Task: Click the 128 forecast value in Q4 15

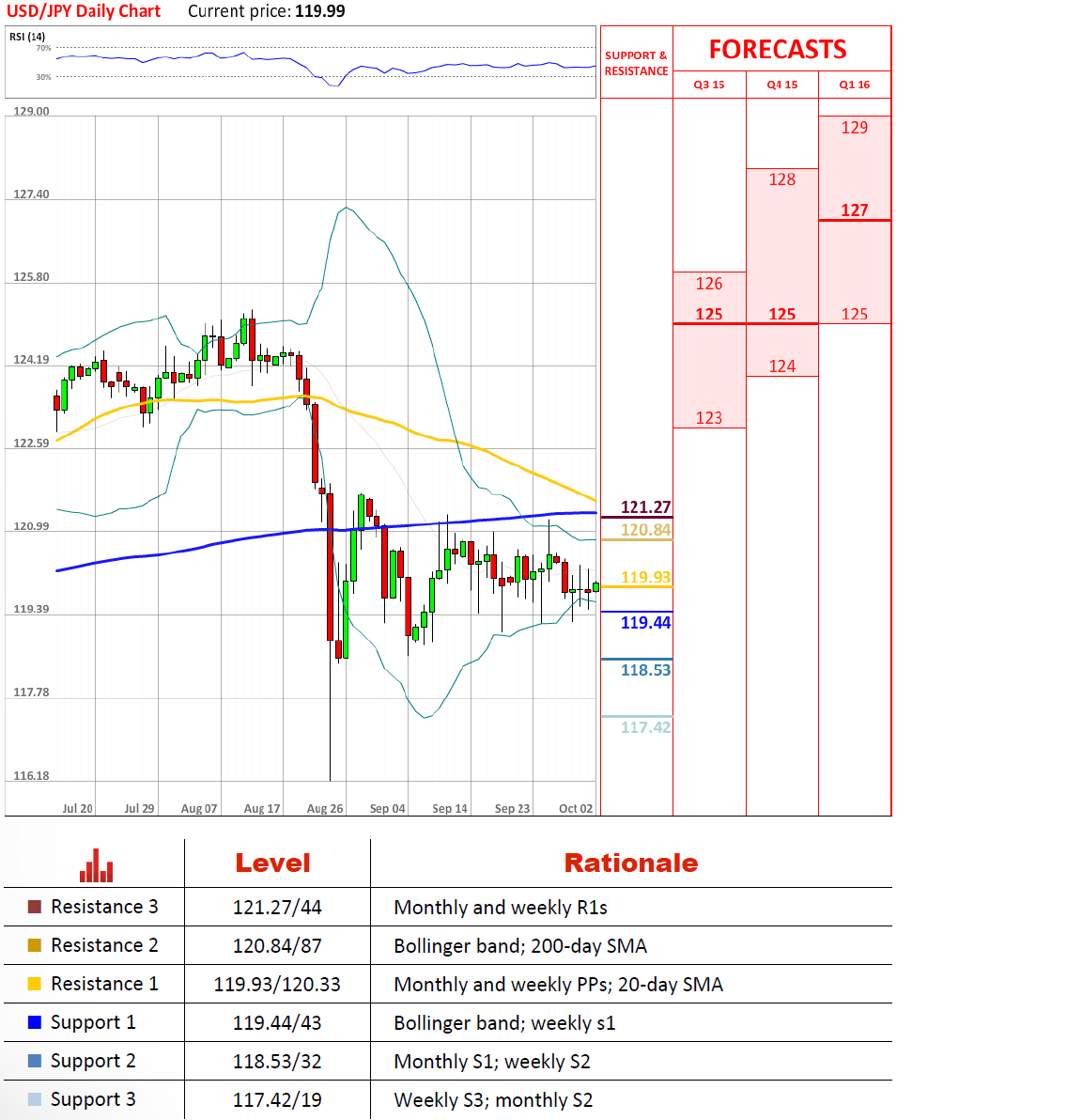Action: [x=782, y=179]
